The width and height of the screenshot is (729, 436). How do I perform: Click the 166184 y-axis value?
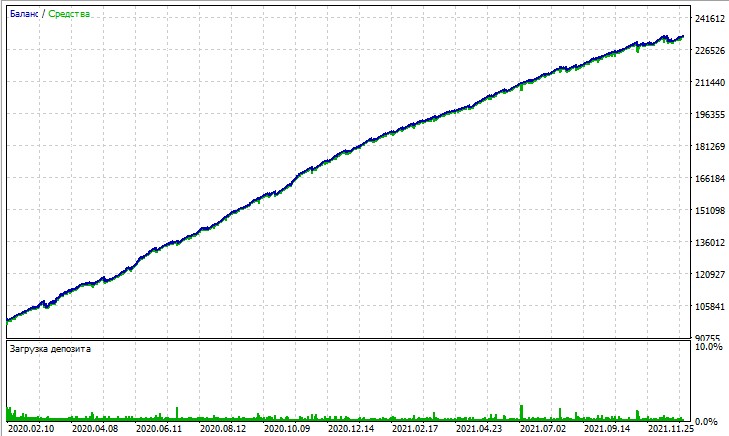coord(710,178)
